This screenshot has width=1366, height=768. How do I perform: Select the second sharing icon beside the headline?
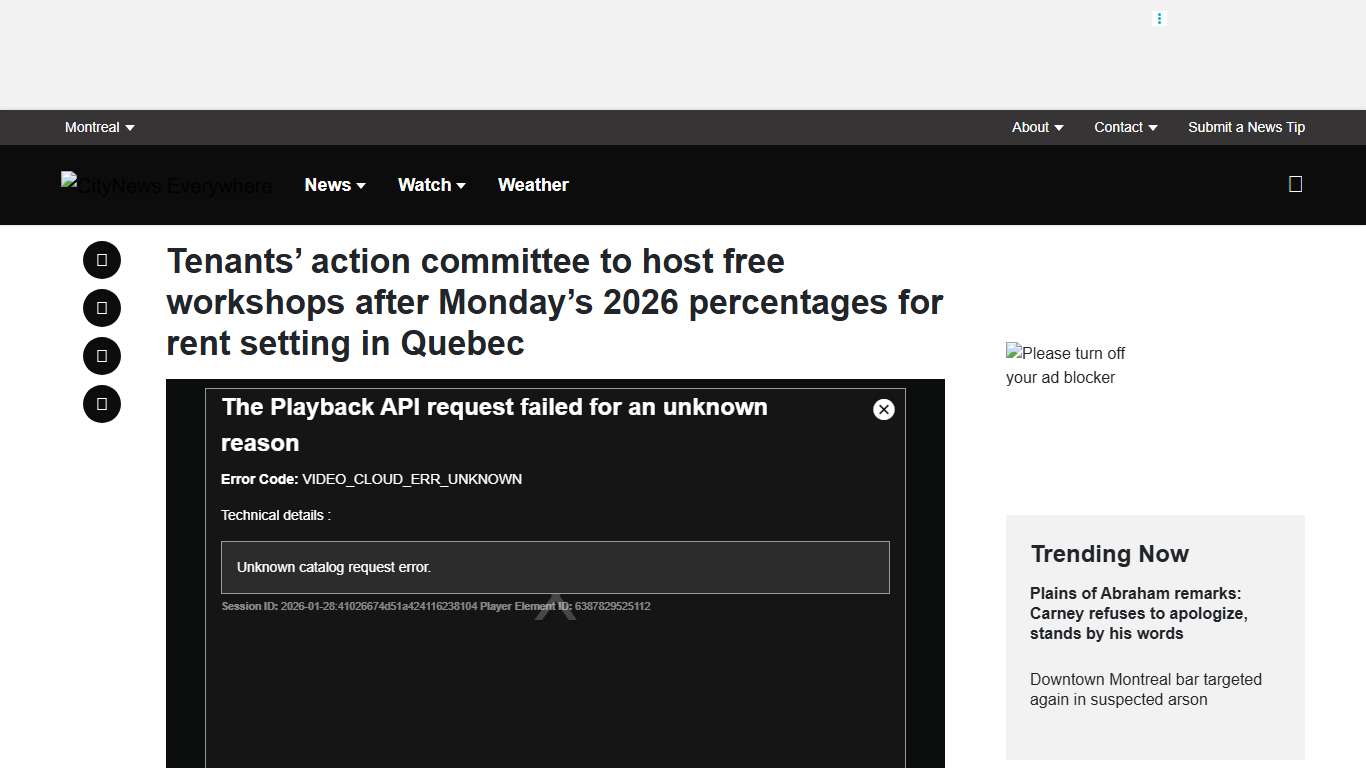[101, 308]
